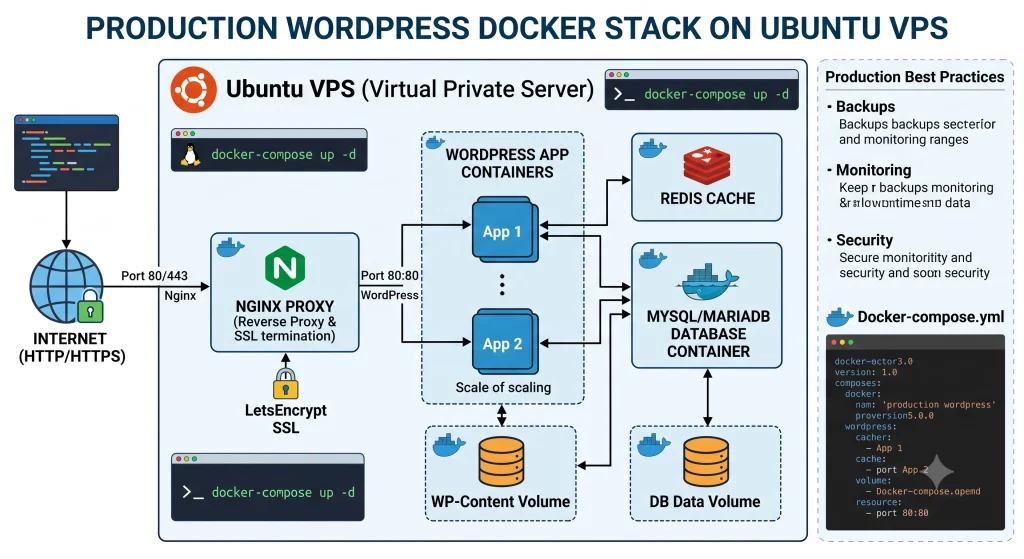Click the Port 80:80 label
The width and height of the screenshot is (1024, 559).
pos(390,276)
